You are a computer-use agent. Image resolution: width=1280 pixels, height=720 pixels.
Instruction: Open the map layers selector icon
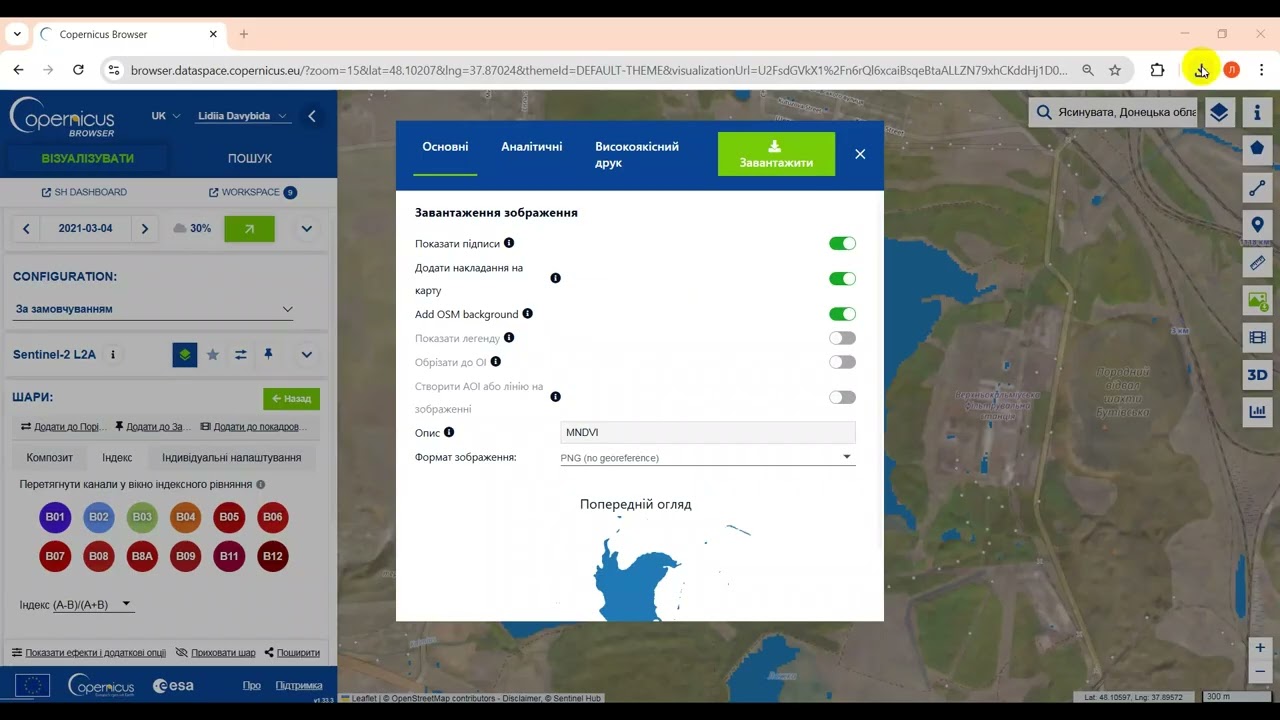point(1218,112)
